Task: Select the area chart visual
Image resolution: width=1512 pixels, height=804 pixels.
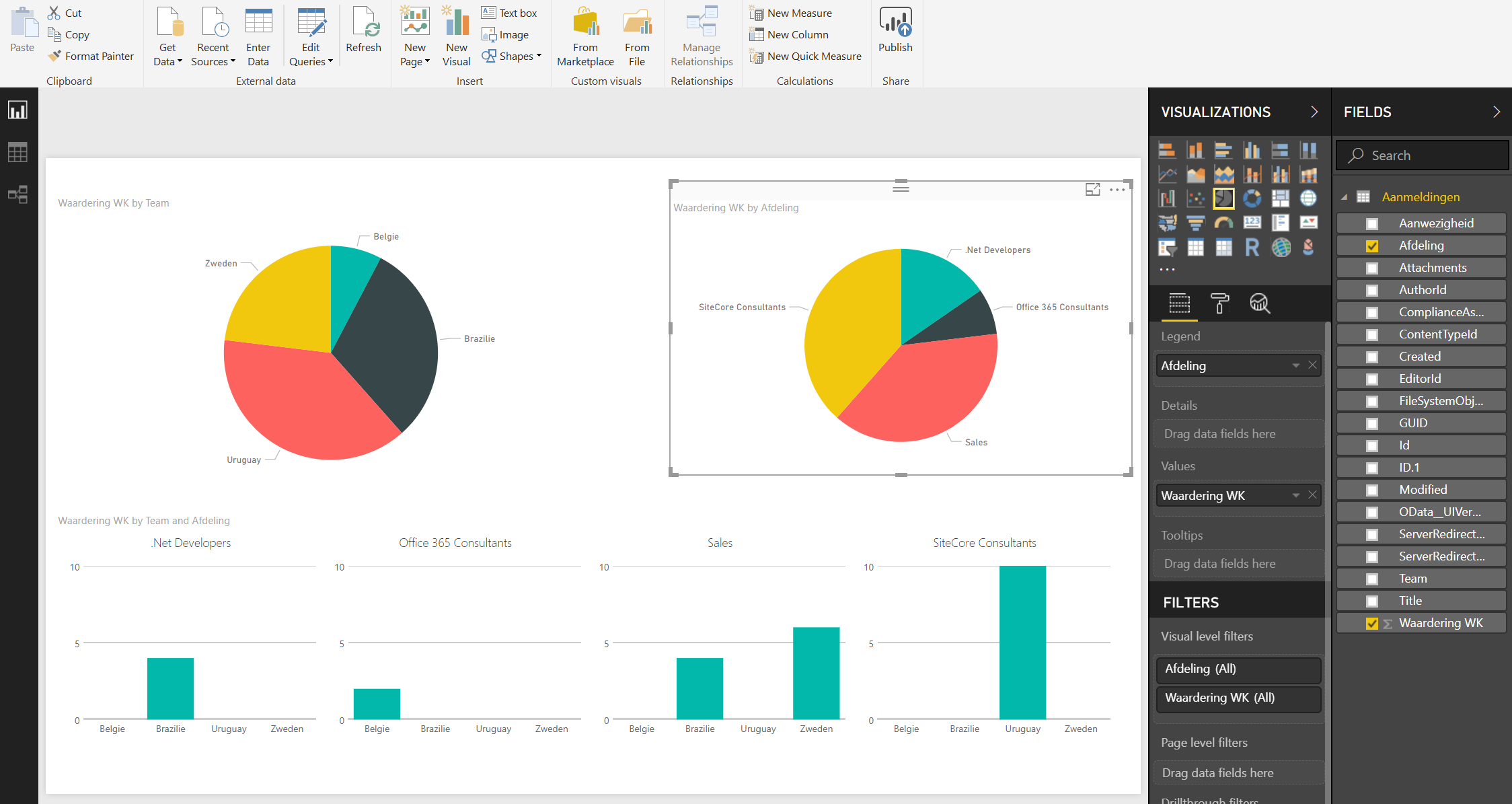Action: point(1195,175)
